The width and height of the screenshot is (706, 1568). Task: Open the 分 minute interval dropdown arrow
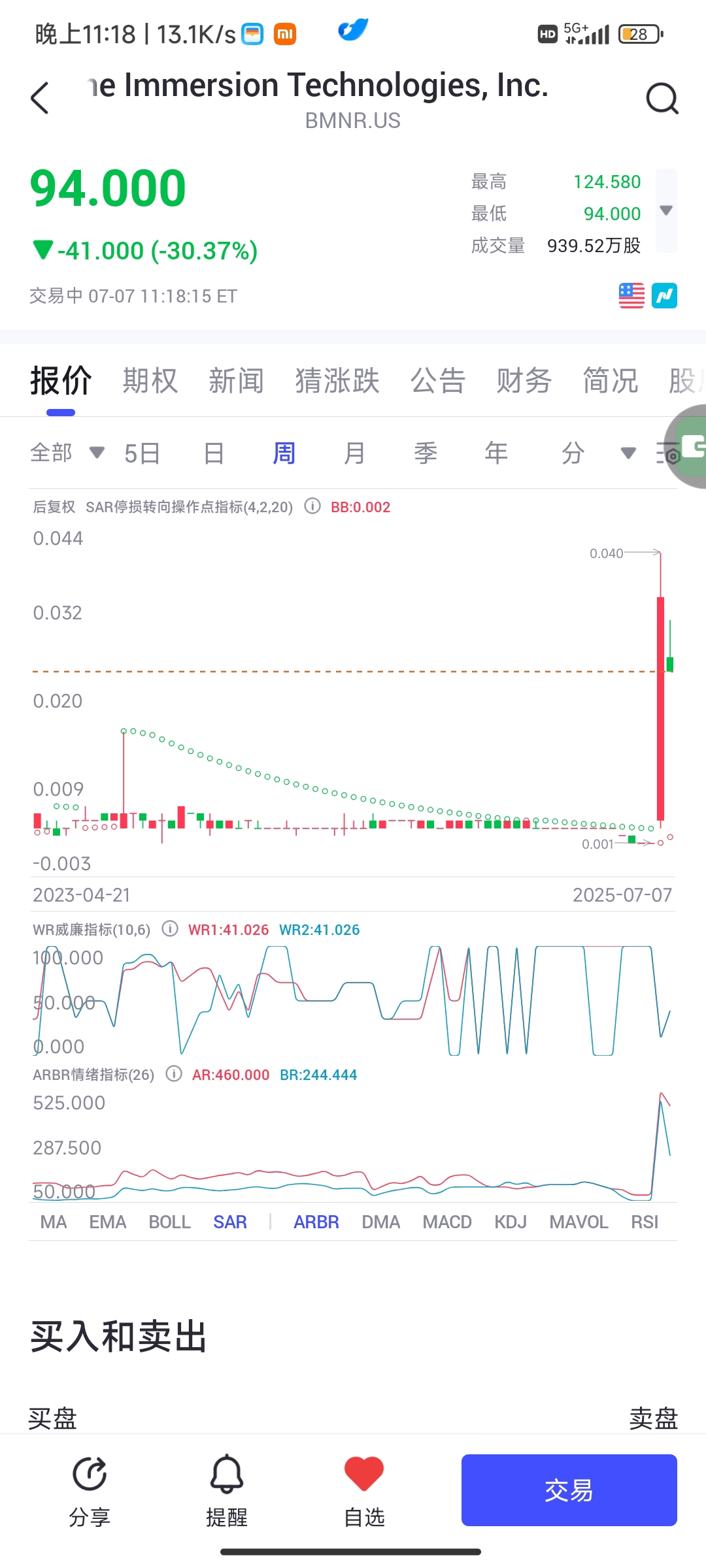[x=628, y=453]
